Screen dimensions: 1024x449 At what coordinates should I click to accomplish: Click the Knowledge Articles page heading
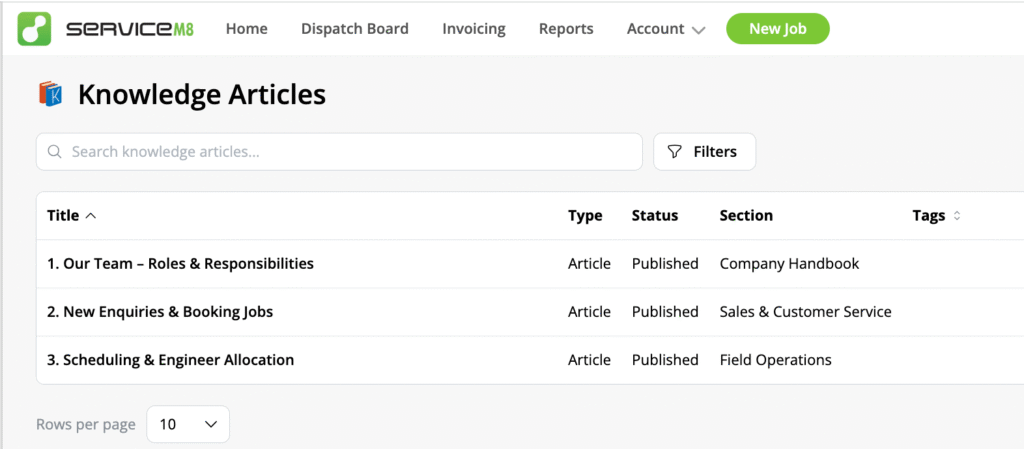tap(202, 95)
